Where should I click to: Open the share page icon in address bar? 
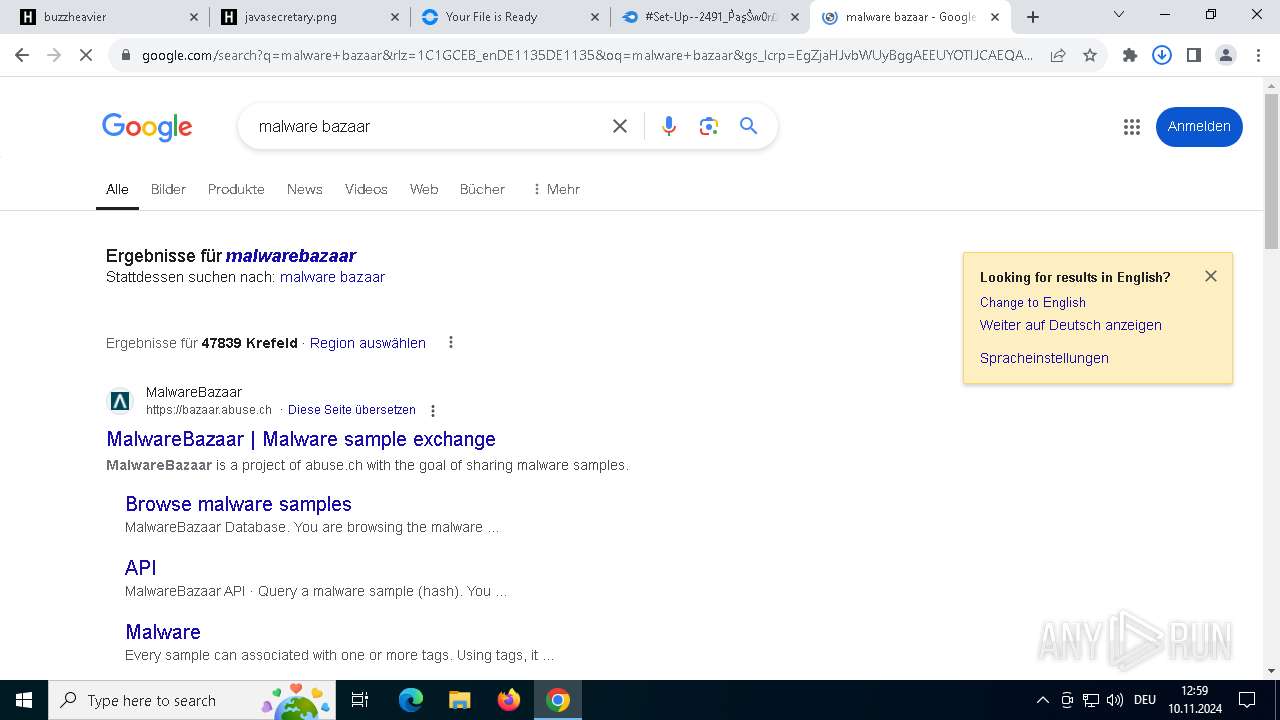[x=1058, y=56]
